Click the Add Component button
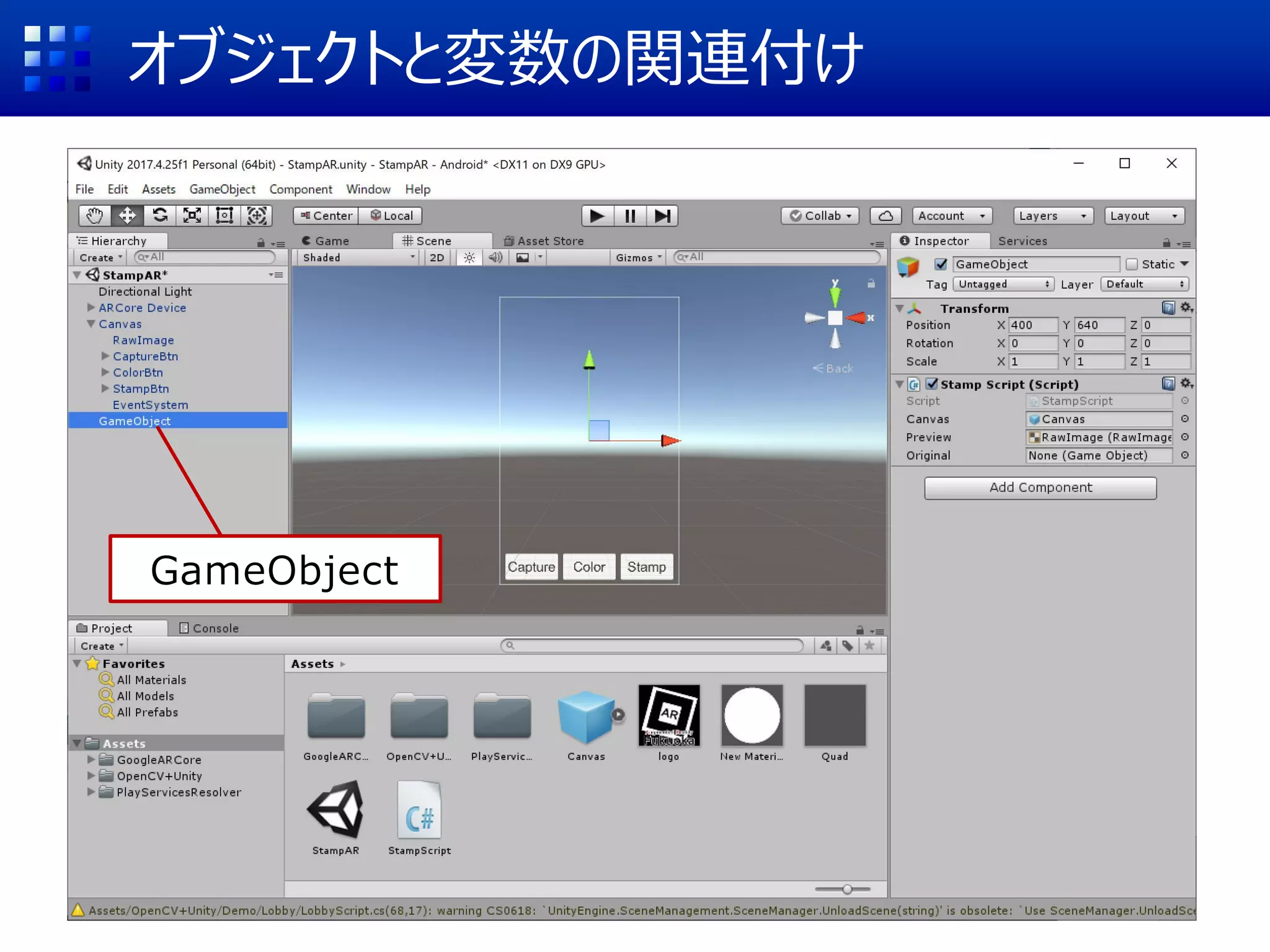 click(1040, 488)
